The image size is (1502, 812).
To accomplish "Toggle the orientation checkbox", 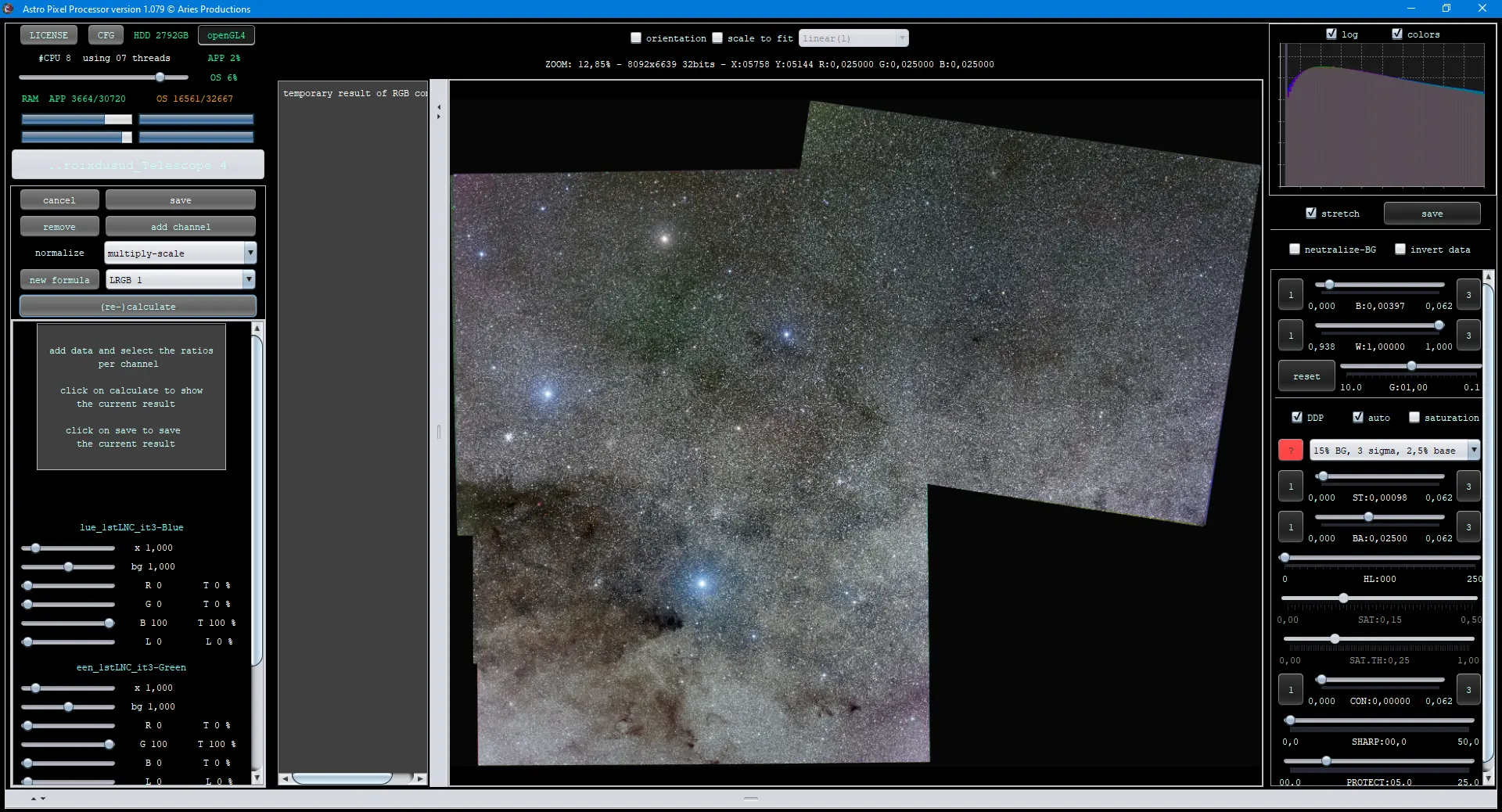I will (636, 38).
